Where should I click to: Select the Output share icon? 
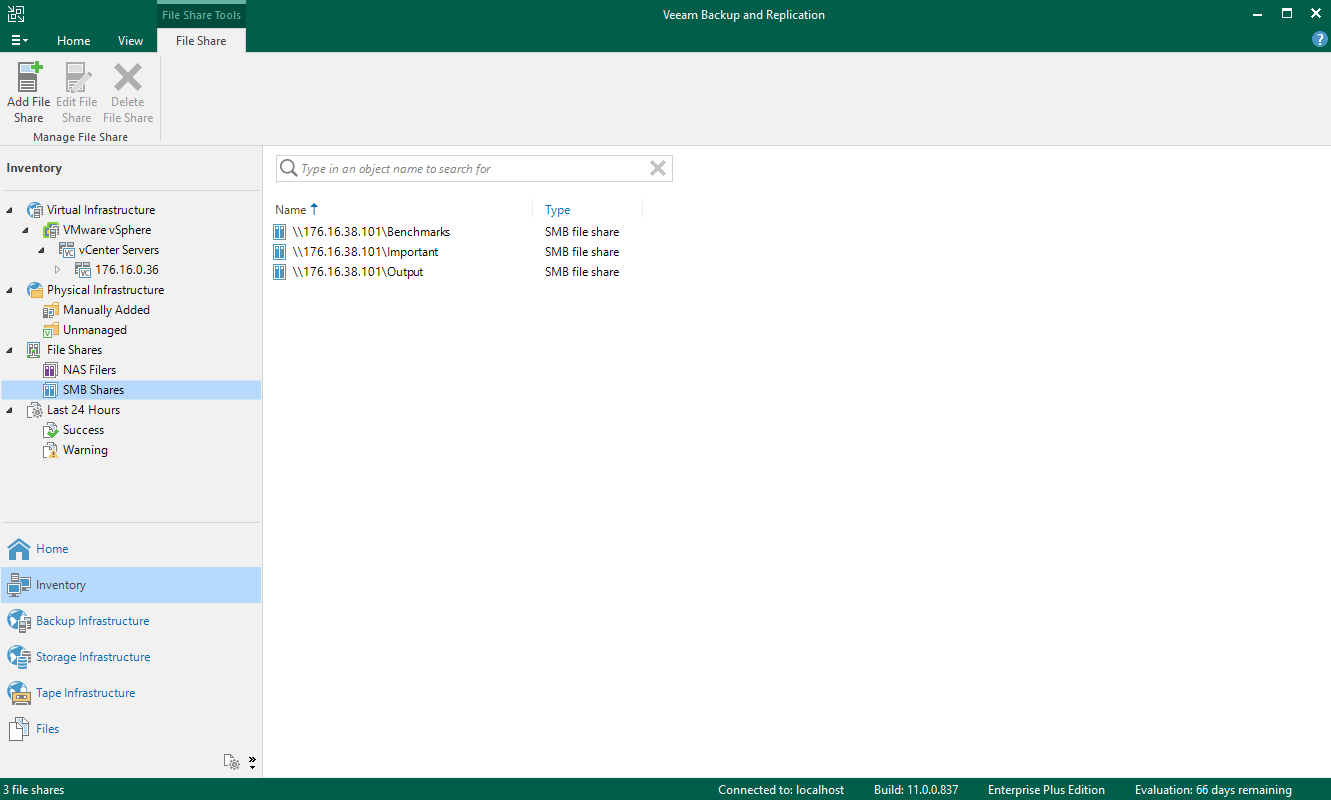(280, 272)
